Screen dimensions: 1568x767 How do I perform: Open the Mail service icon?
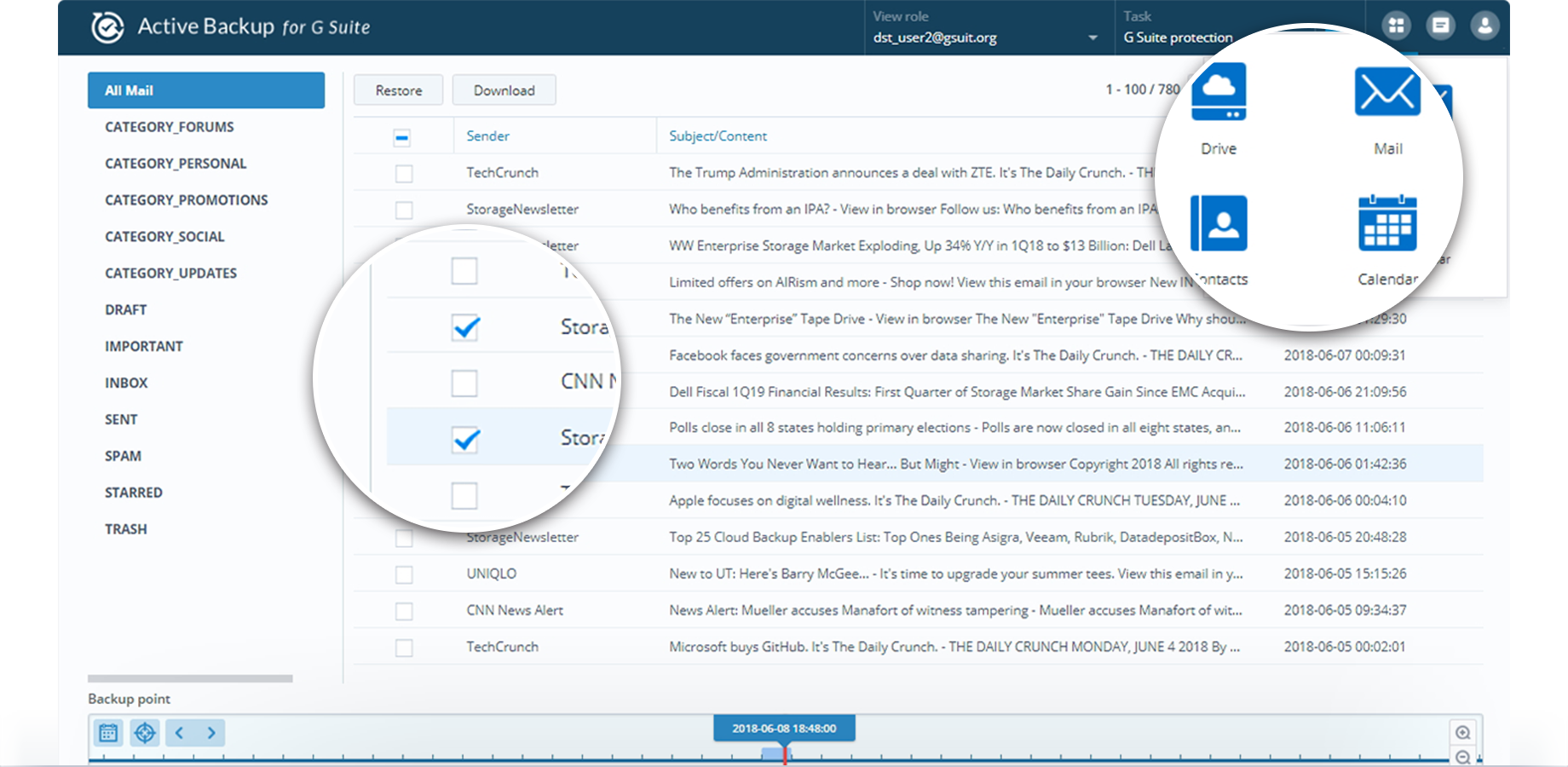click(1387, 92)
